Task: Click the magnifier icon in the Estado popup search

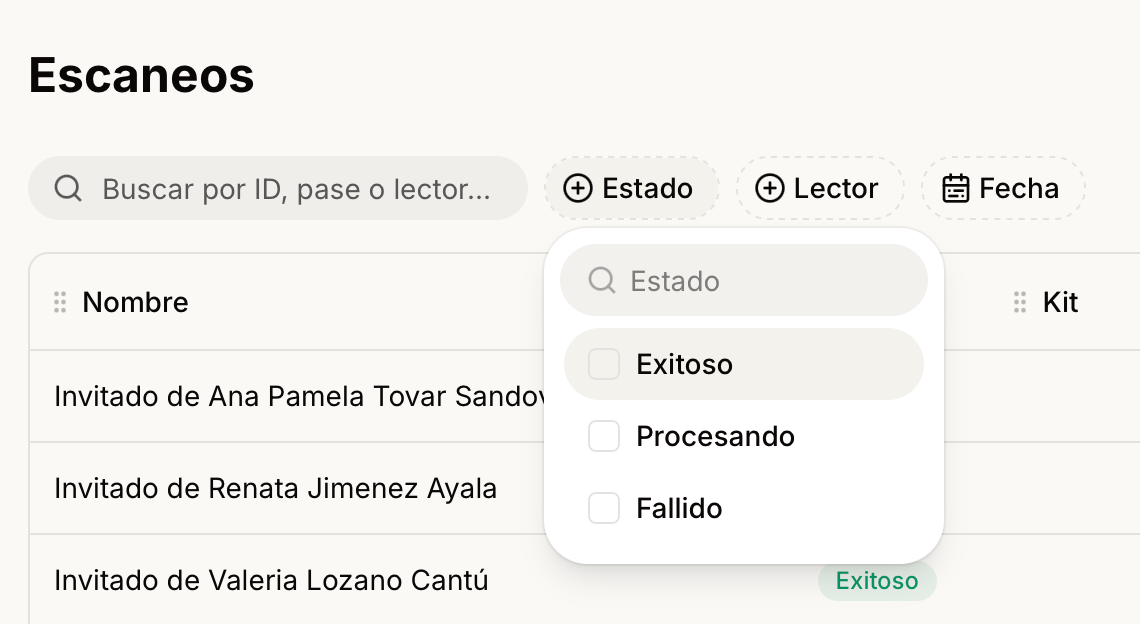Action: 602,280
